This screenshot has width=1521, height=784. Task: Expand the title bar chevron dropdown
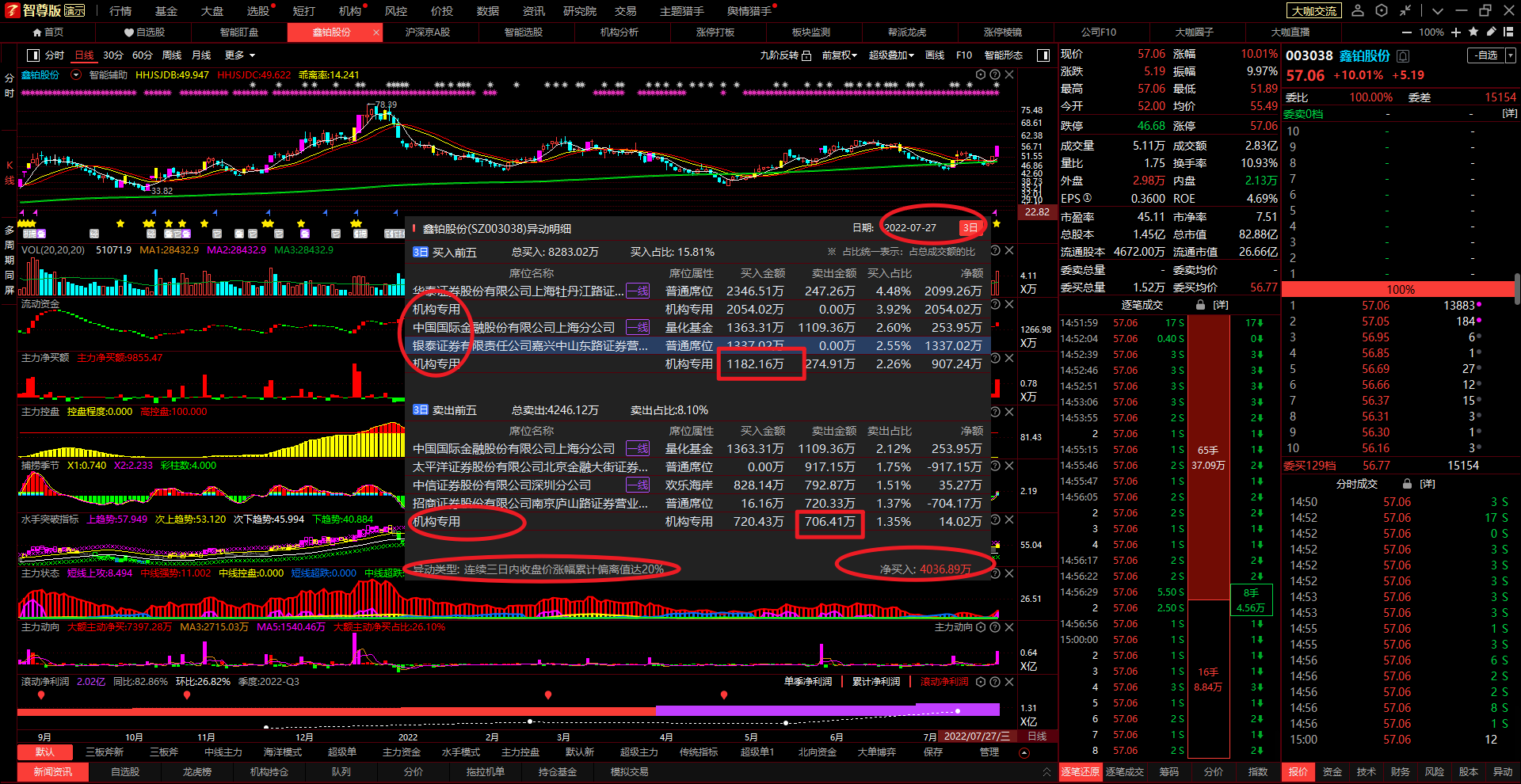tap(1438, 10)
